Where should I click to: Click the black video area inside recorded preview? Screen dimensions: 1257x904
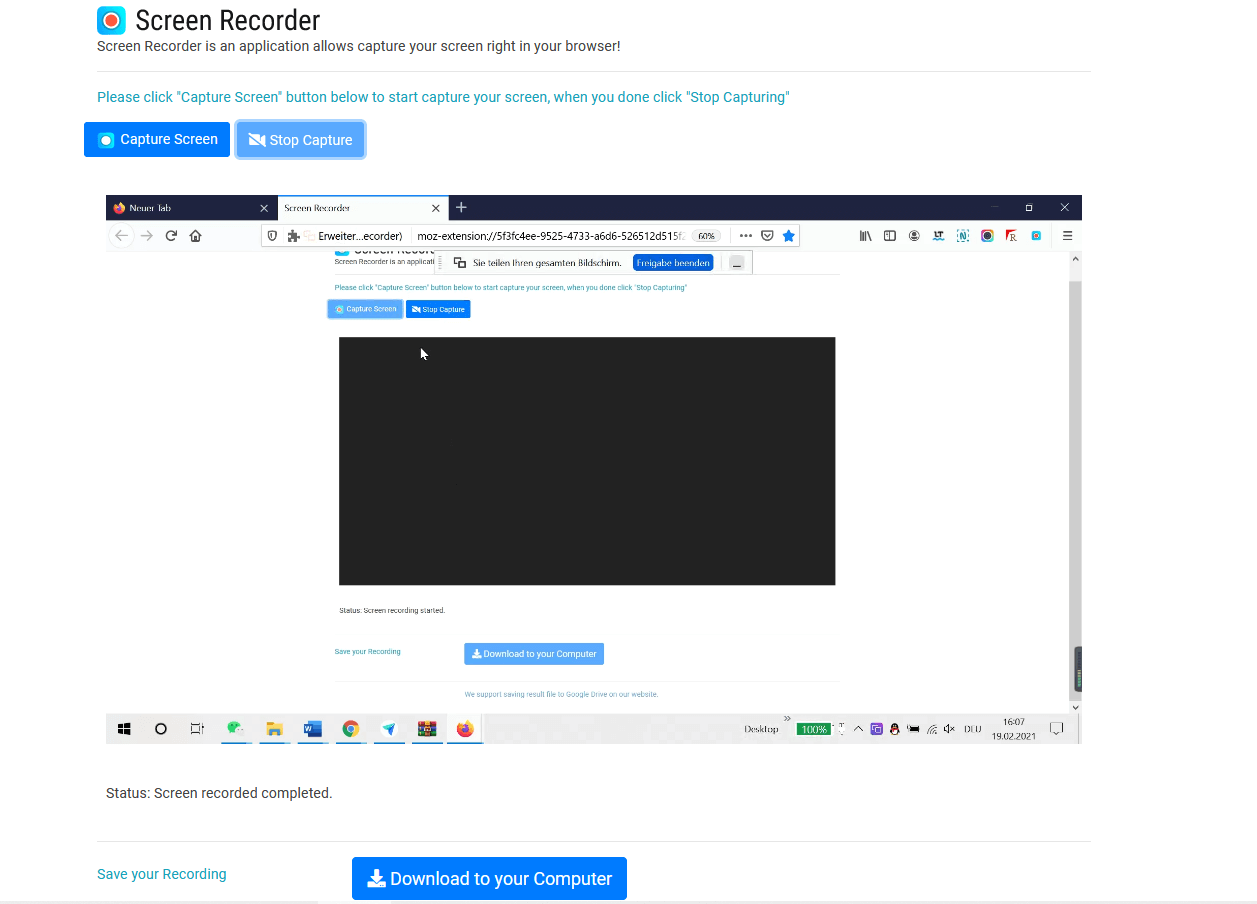[587, 461]
